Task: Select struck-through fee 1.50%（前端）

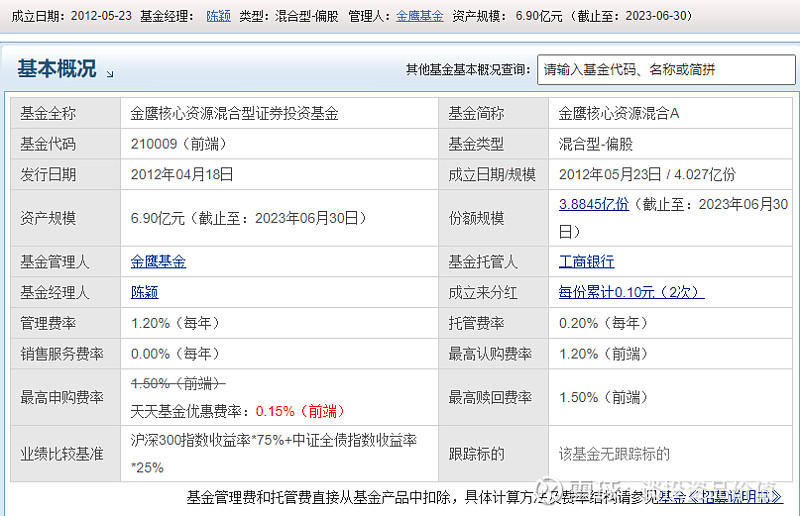Action: [x=178, y=383]
